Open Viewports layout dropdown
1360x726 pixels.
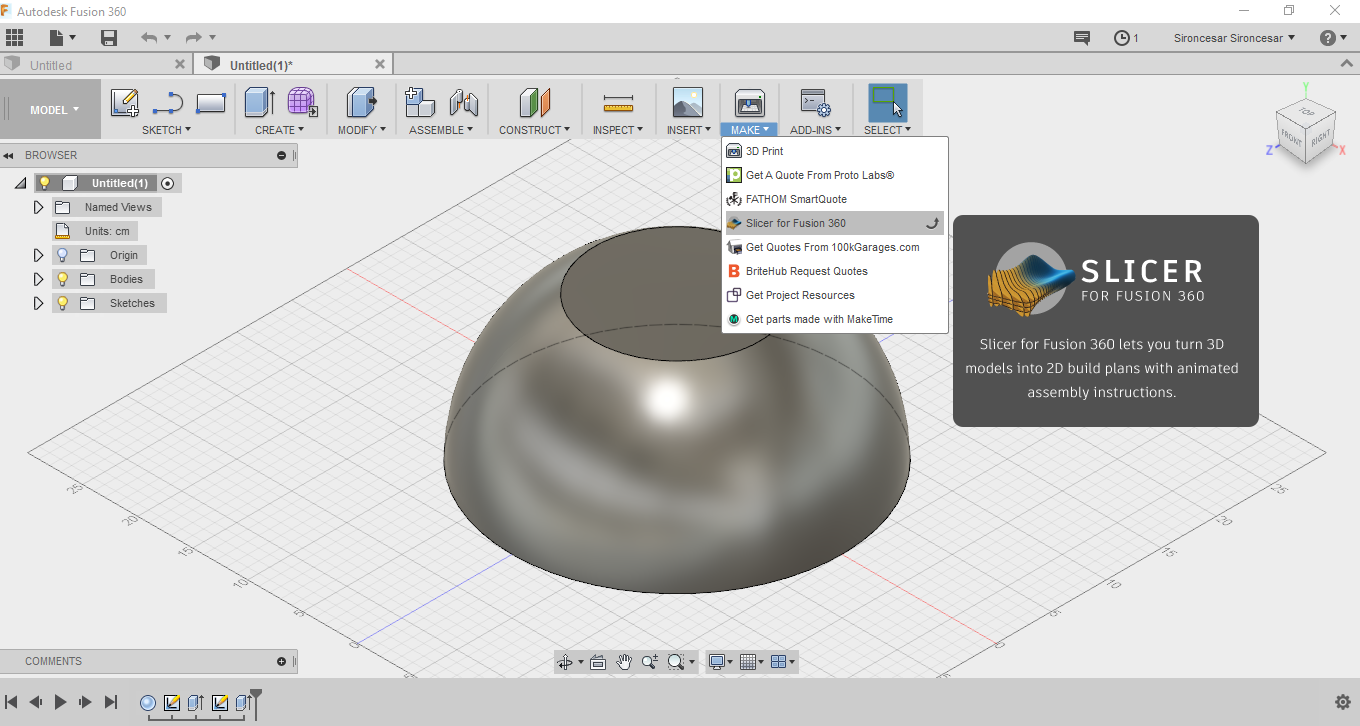click(783, 662)
